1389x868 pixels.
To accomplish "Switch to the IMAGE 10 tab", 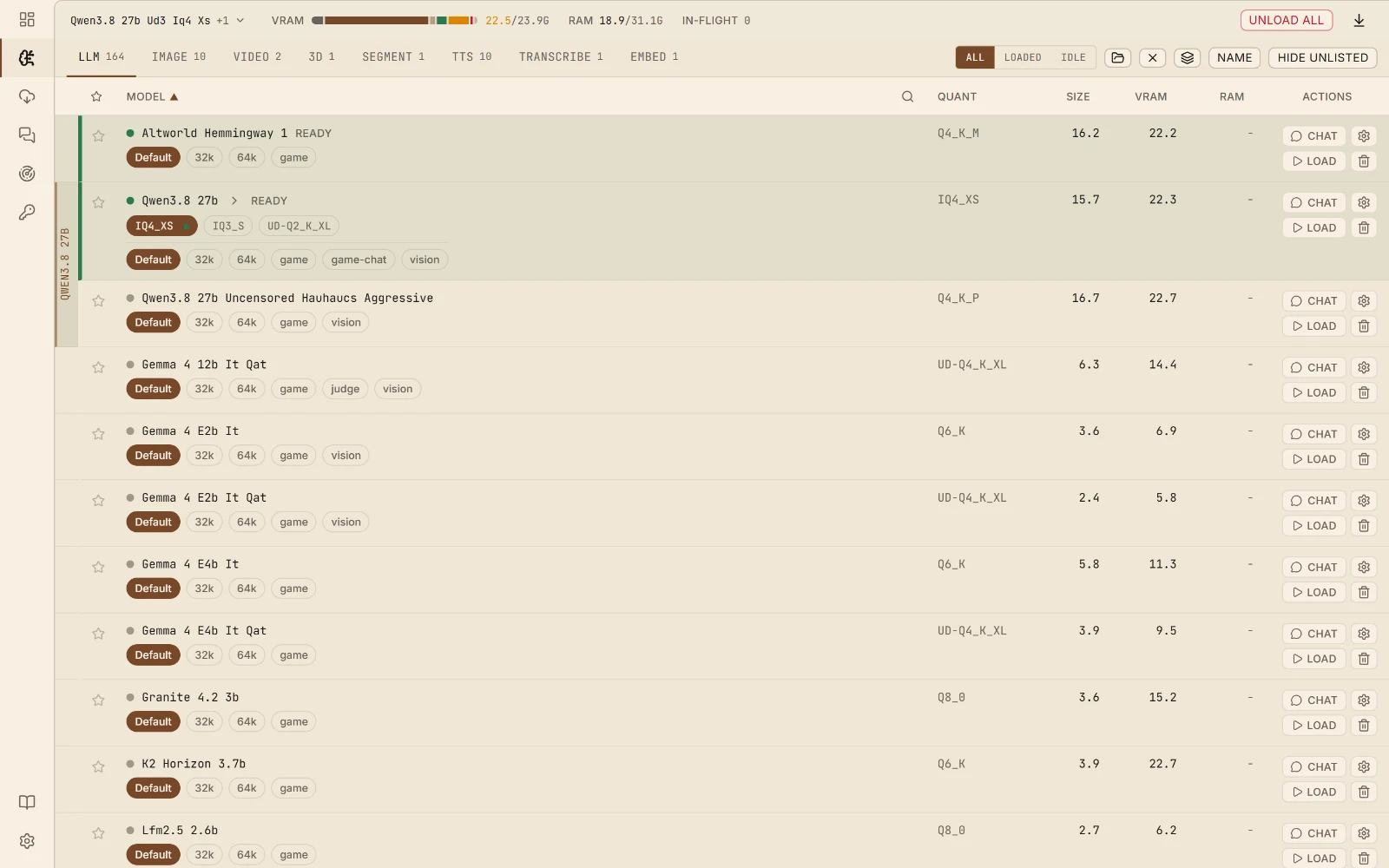I will coord(179,56).
